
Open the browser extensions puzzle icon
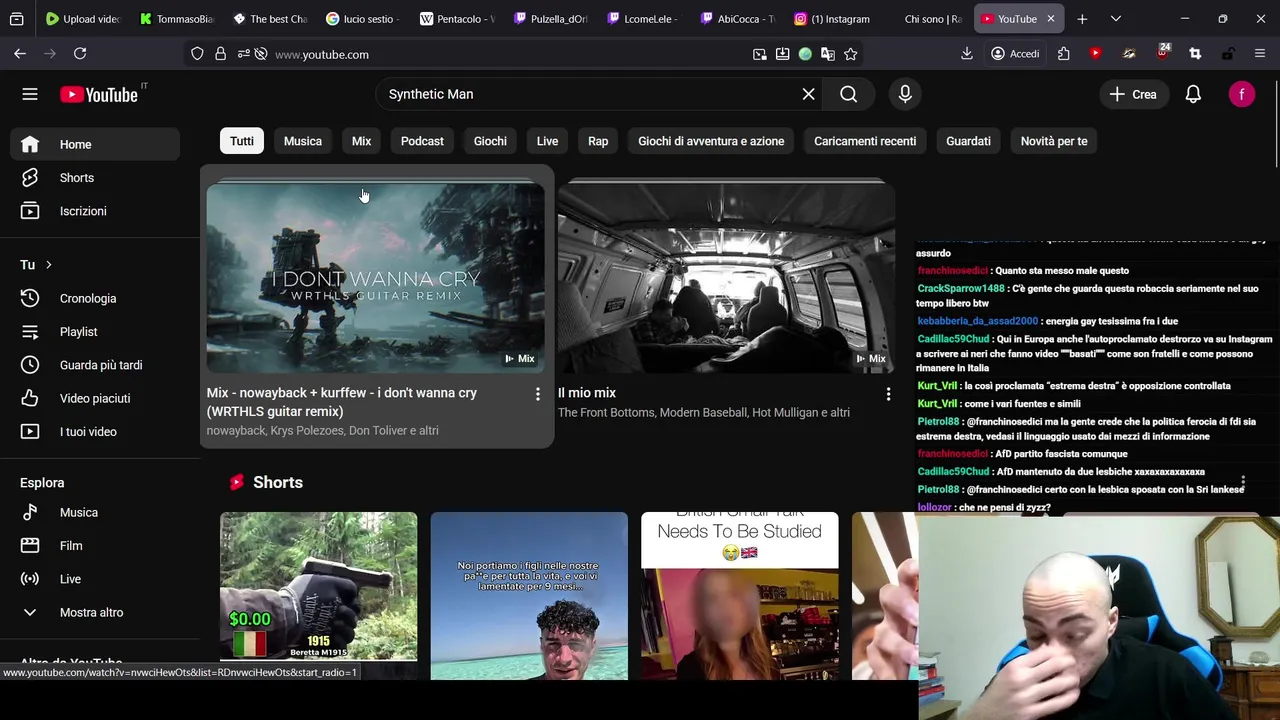1063,54
